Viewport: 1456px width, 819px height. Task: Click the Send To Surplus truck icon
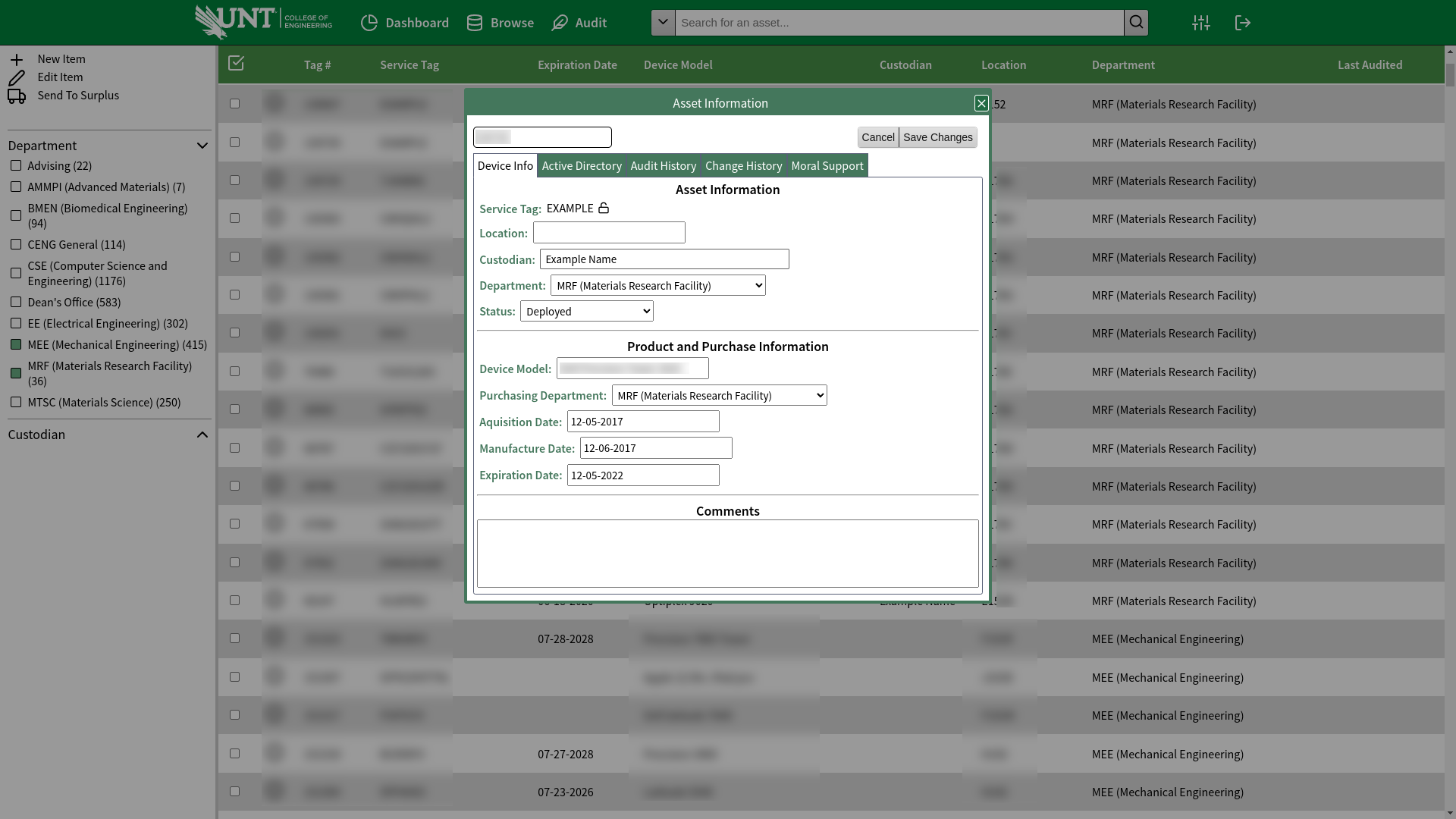(17, 96)
